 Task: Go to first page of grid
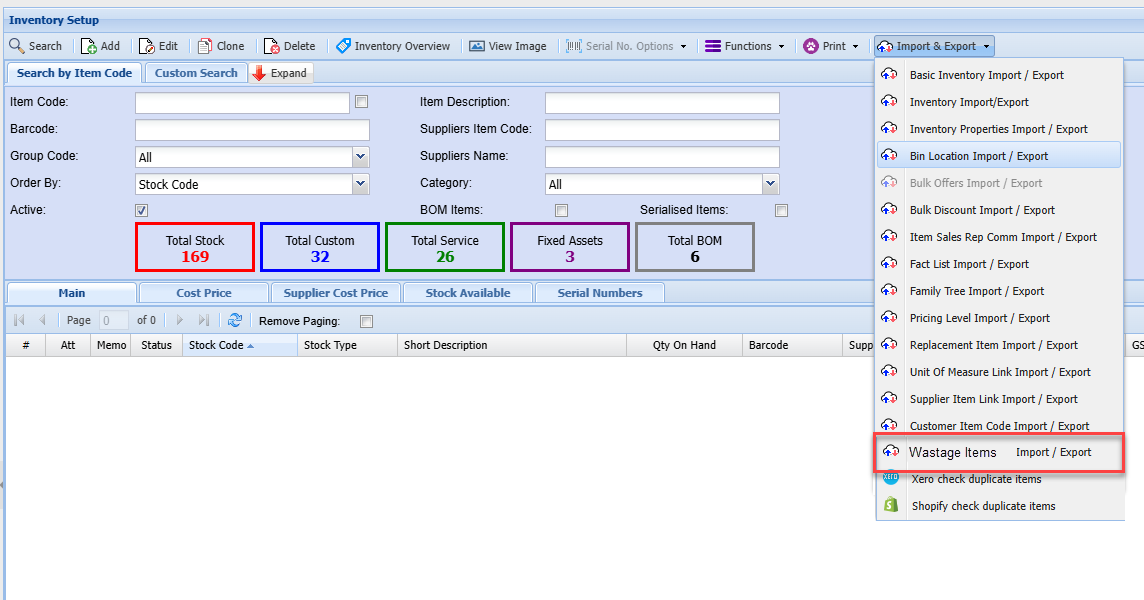pos(20,320)
